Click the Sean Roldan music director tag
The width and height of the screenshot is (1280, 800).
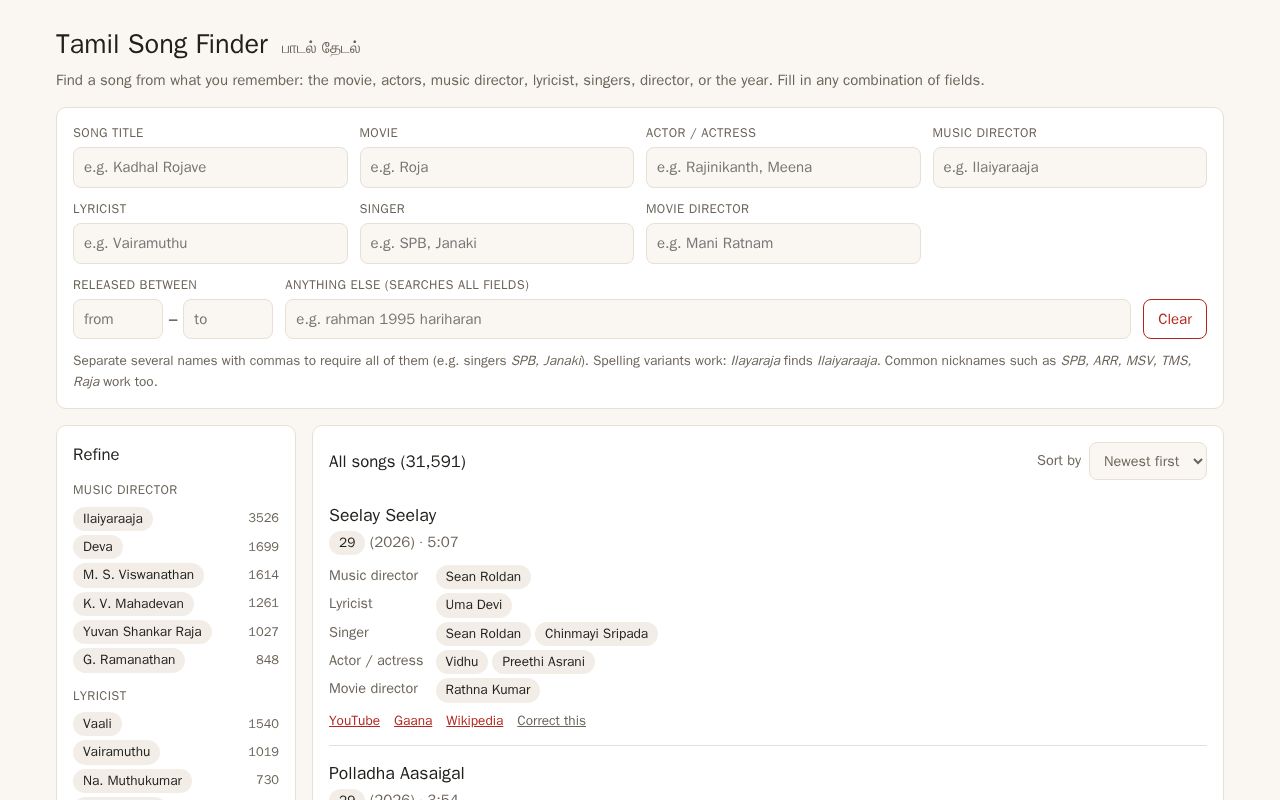coord(483,577)
